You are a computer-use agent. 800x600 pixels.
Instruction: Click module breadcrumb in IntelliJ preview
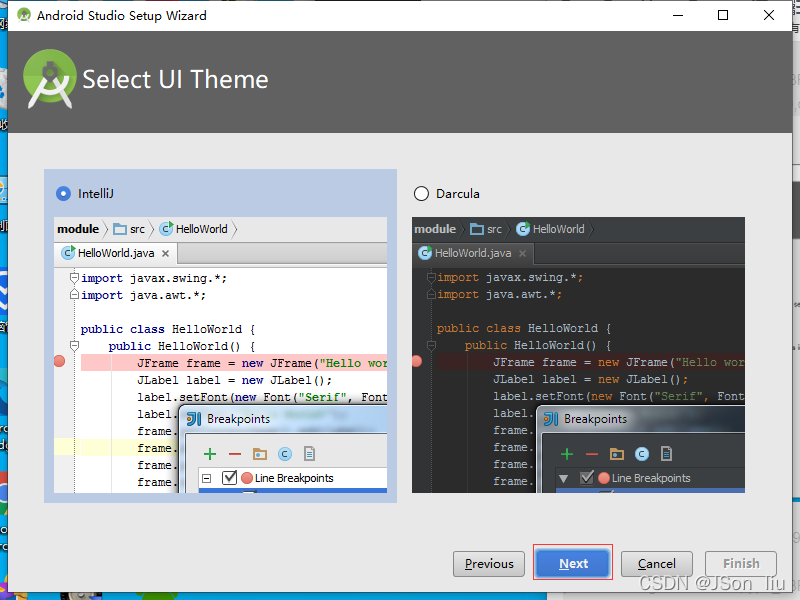(x=78, y=229)
